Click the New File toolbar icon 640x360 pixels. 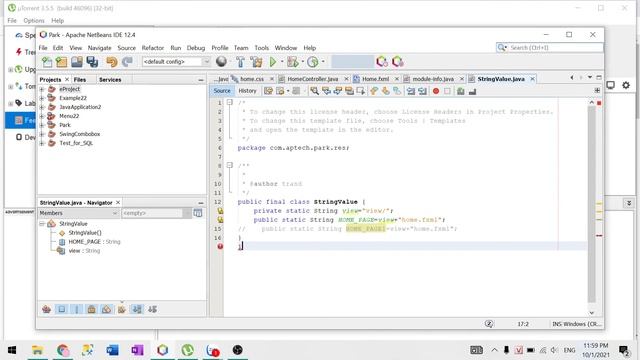pos(47,62)
